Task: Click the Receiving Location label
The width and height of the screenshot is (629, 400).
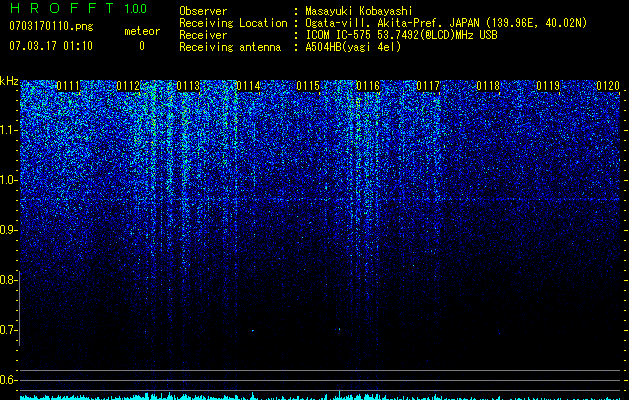Action: pos(233,23)
